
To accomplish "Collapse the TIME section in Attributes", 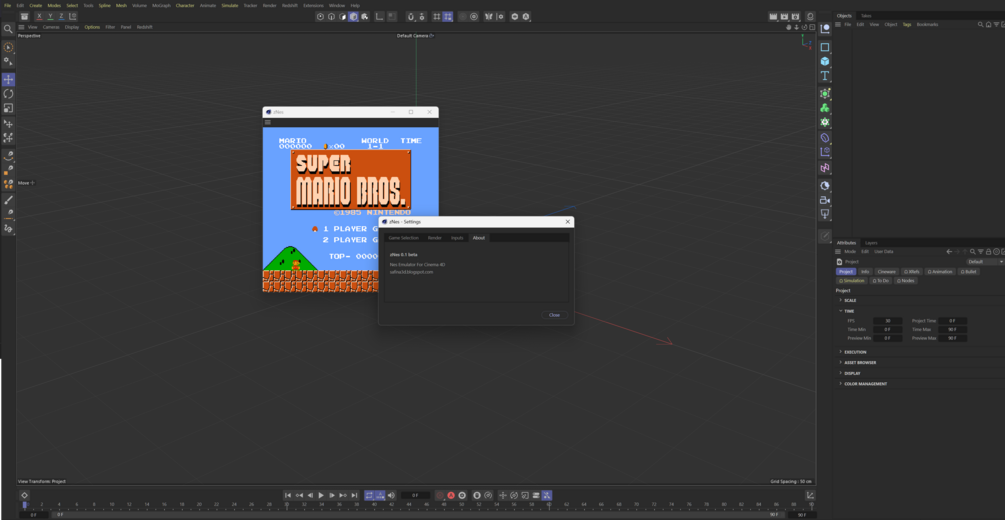I will coord(849,311).
